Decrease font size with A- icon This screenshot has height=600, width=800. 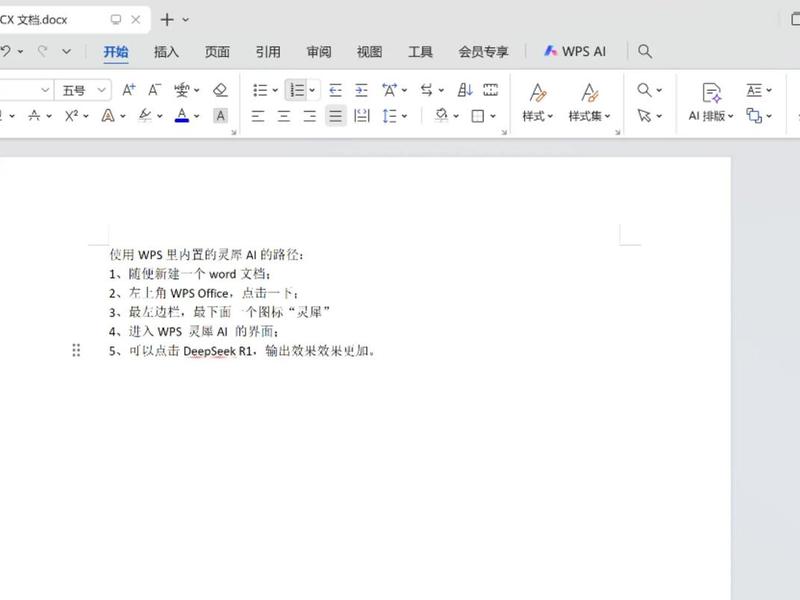tap(154, 90)
